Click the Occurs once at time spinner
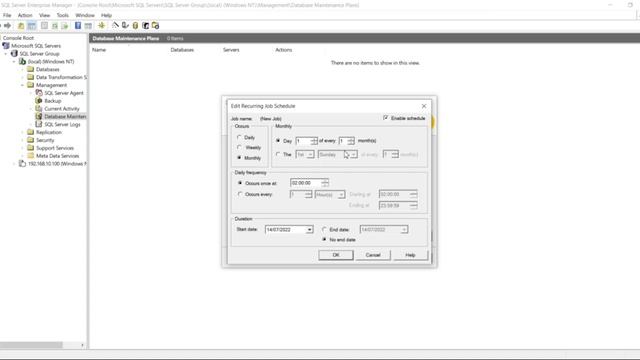Viewport: 640px width, 360px height. pos(325,183)
